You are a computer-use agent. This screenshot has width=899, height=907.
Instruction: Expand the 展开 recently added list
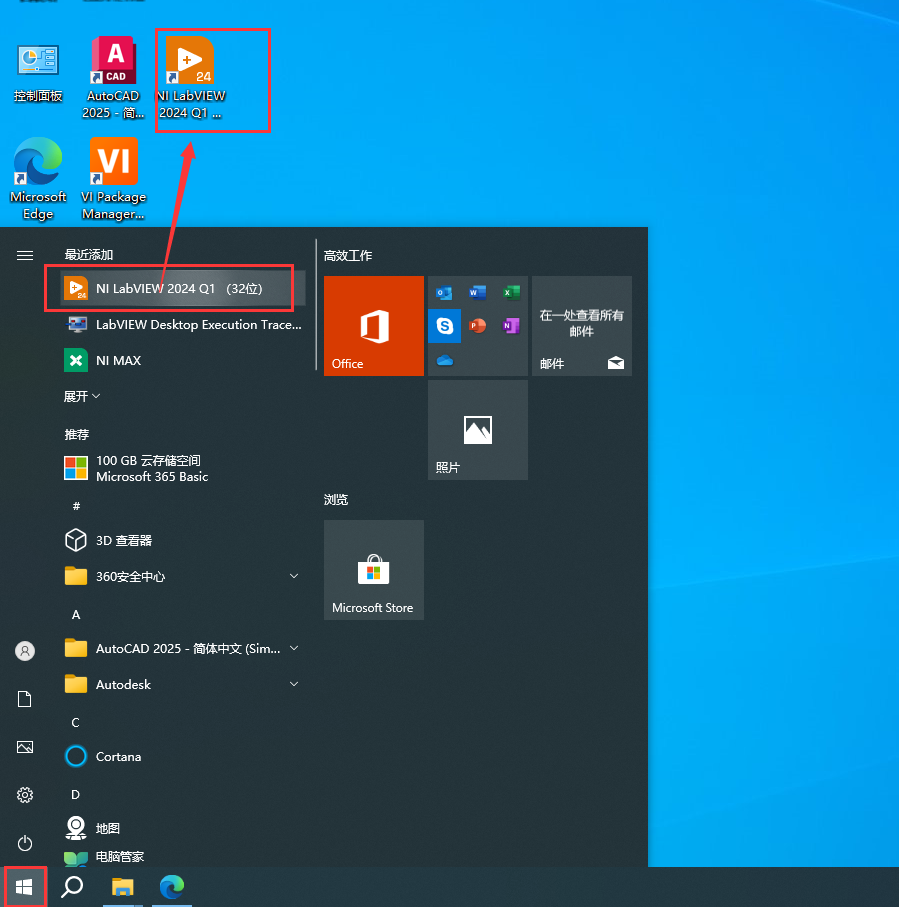82,396
